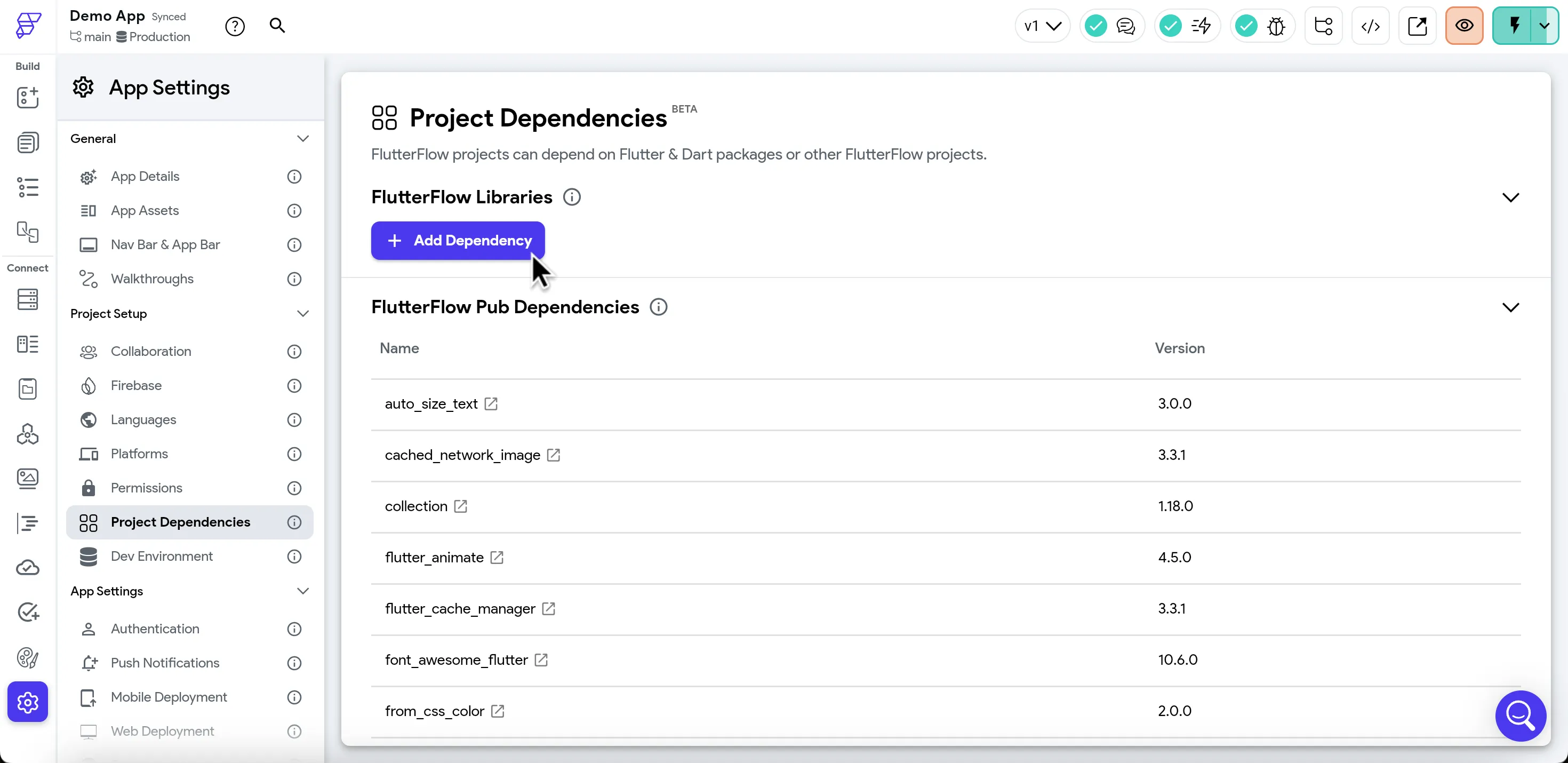This screenshot has height=763, width=1568.
Task: Open the developer code view icon
Action: tap(1370, 26)
